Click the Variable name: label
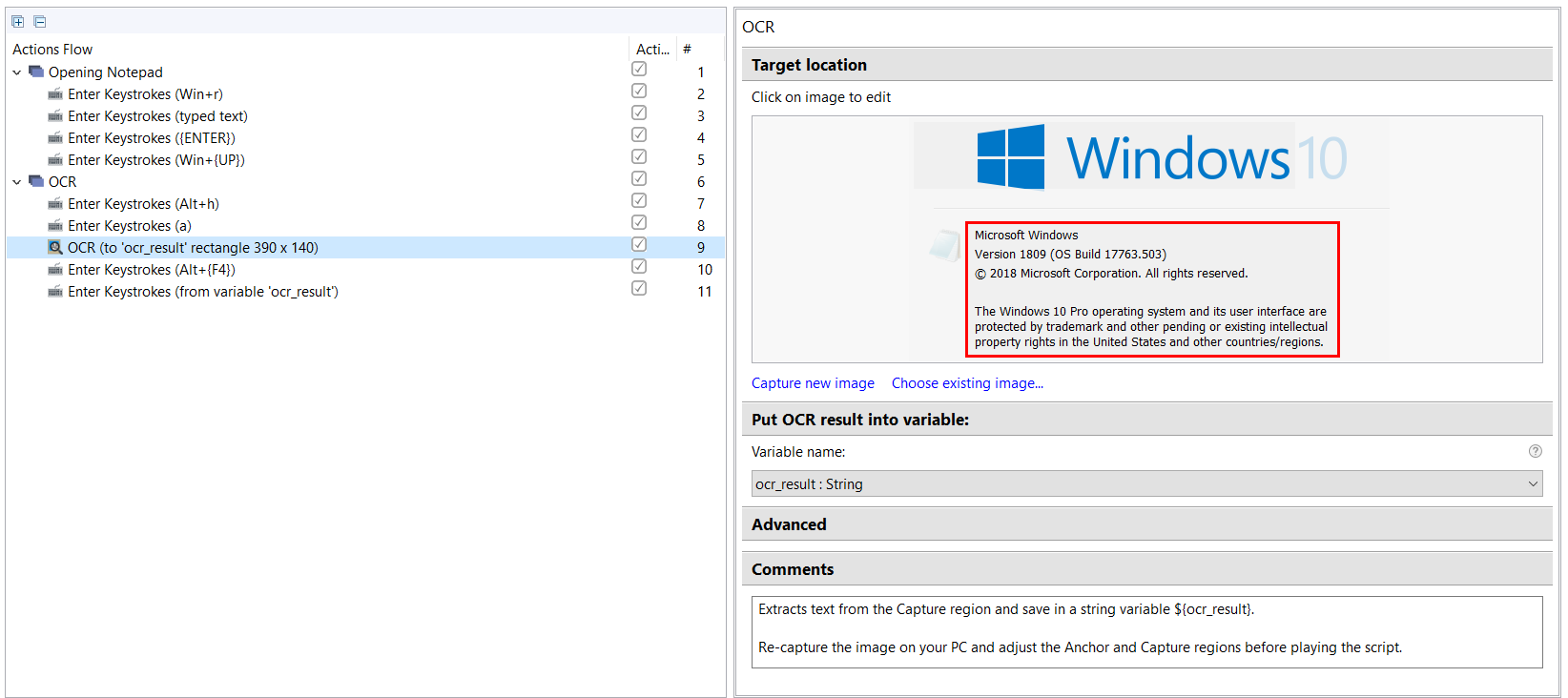 (798, 452)
